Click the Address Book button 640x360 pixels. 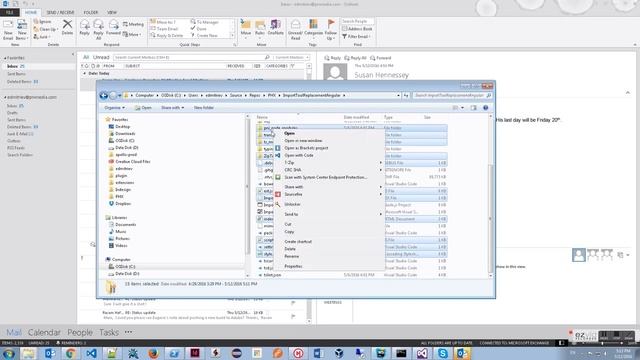tap(357, 29)
